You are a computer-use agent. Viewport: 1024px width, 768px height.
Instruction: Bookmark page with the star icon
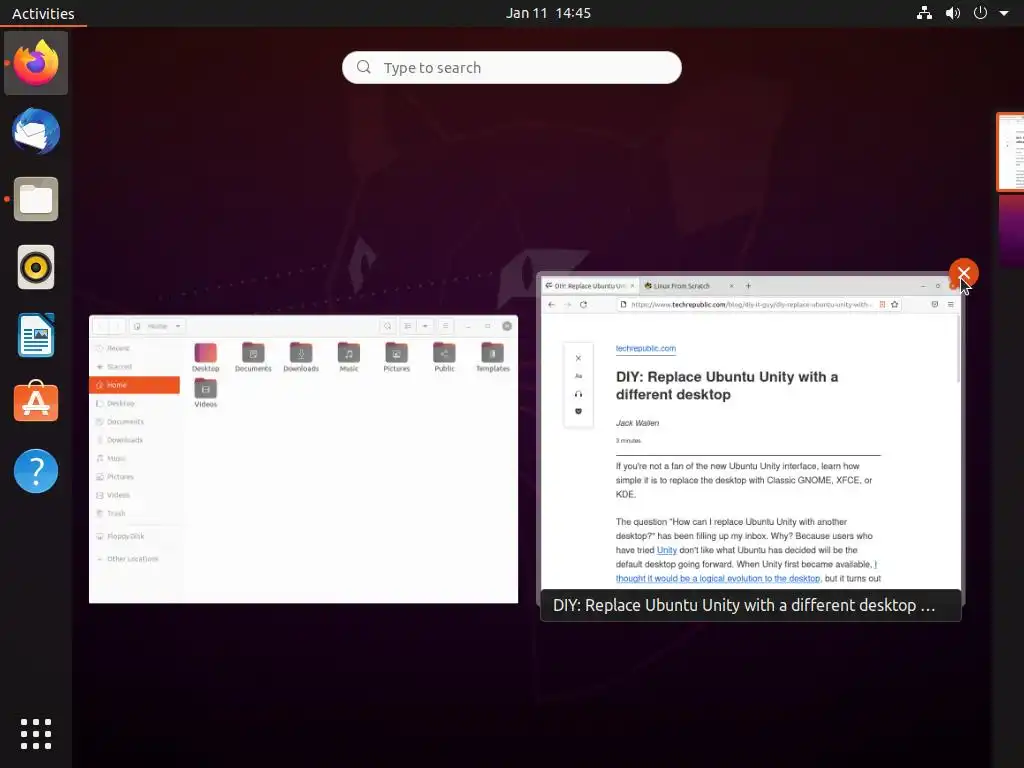(x=895, y=304)
